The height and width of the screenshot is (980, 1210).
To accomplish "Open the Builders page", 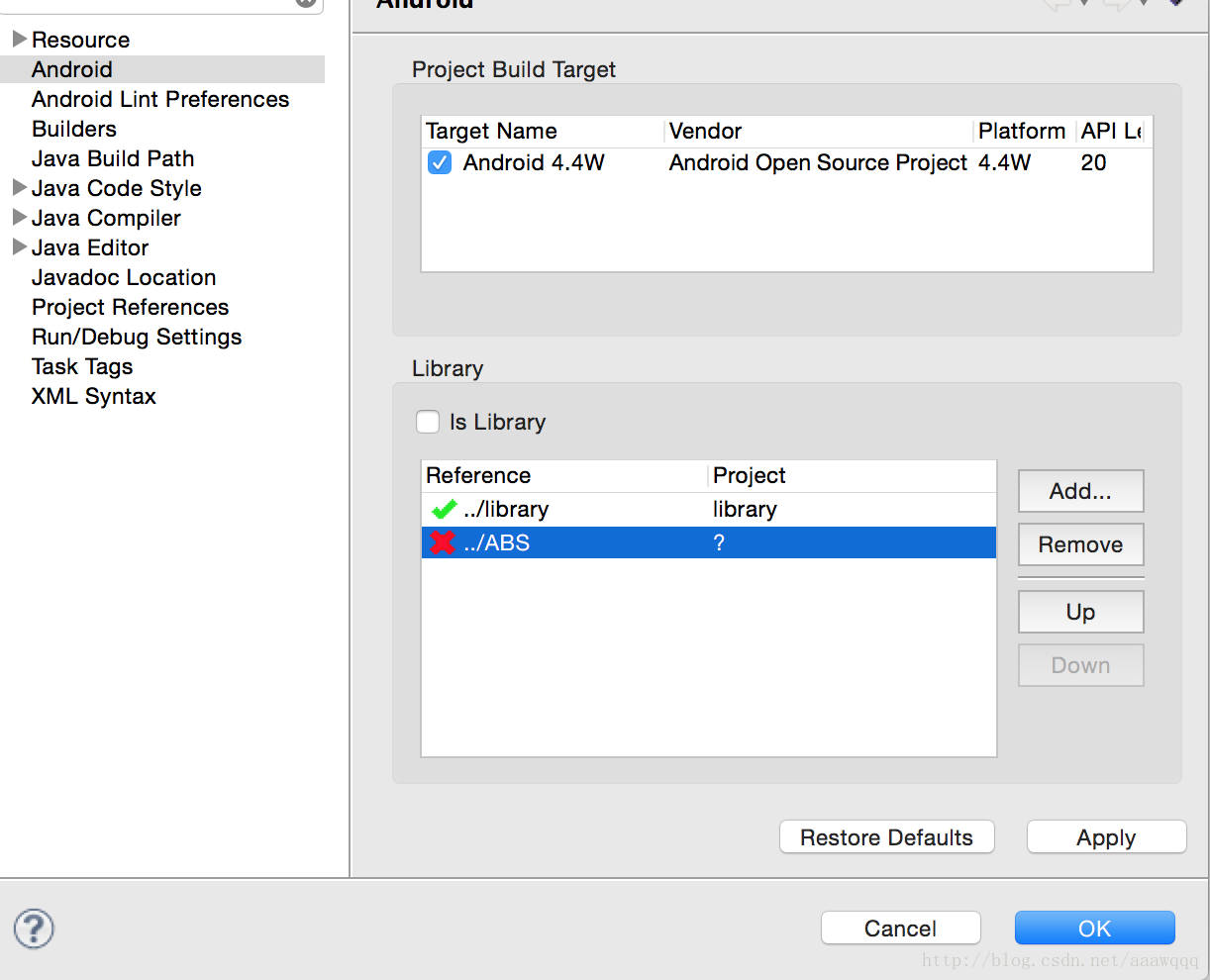I will pos(74,129).
